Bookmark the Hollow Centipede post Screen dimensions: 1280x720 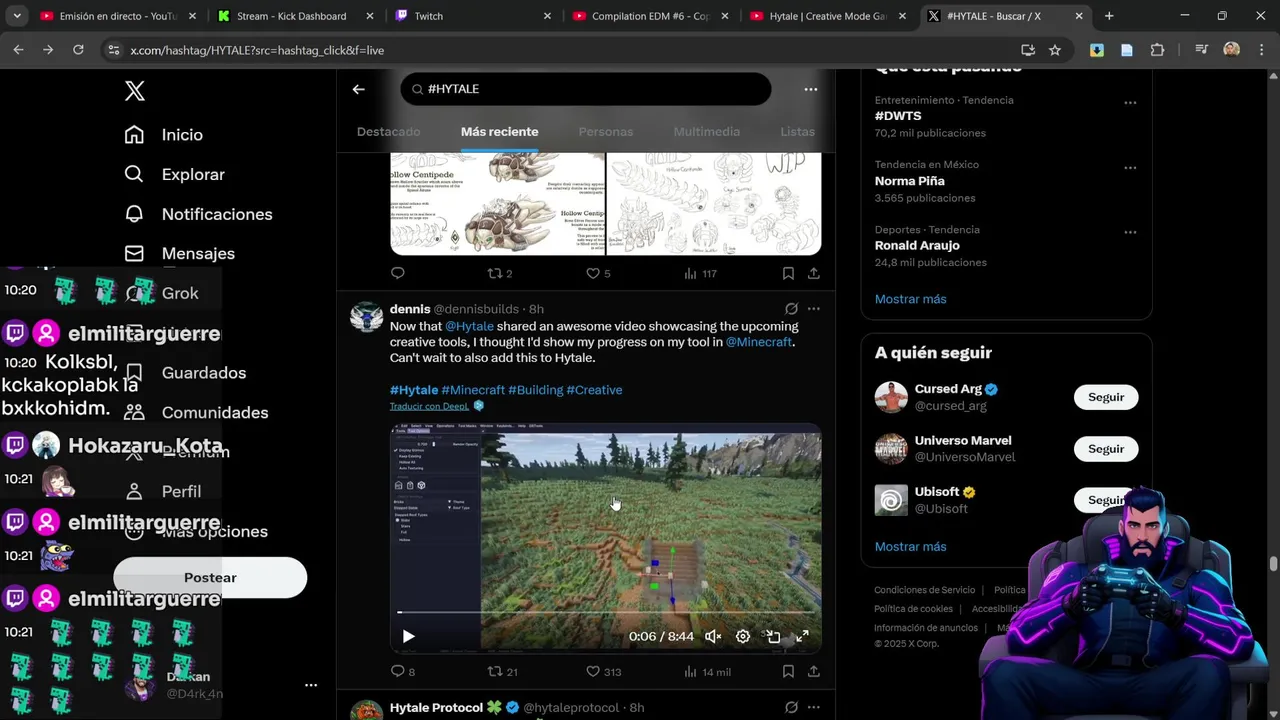788,273
